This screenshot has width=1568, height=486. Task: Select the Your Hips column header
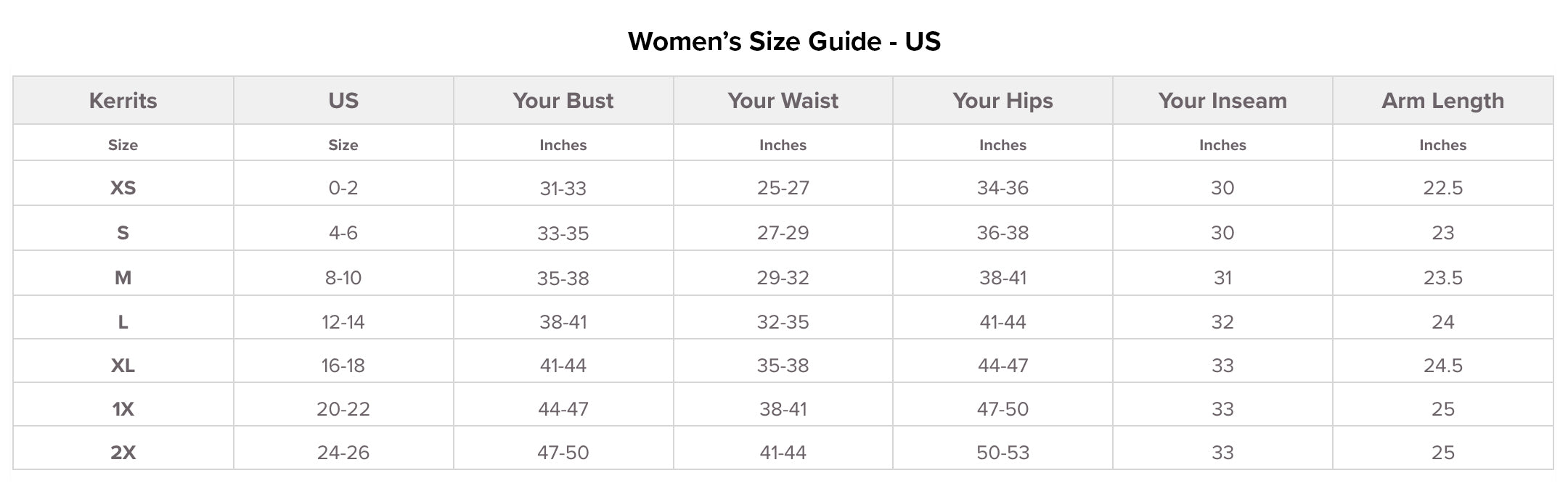click(x=1003, y=101)
